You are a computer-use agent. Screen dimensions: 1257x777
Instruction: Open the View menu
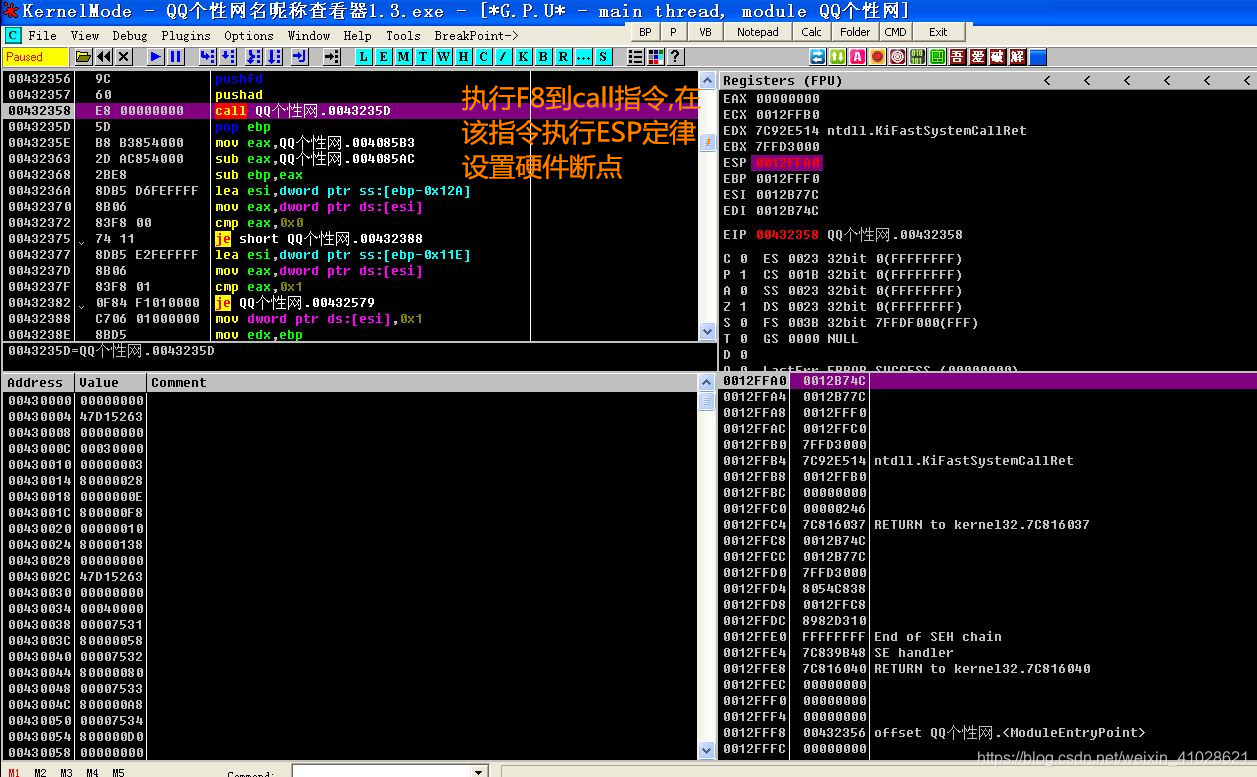tap(85, 35)
